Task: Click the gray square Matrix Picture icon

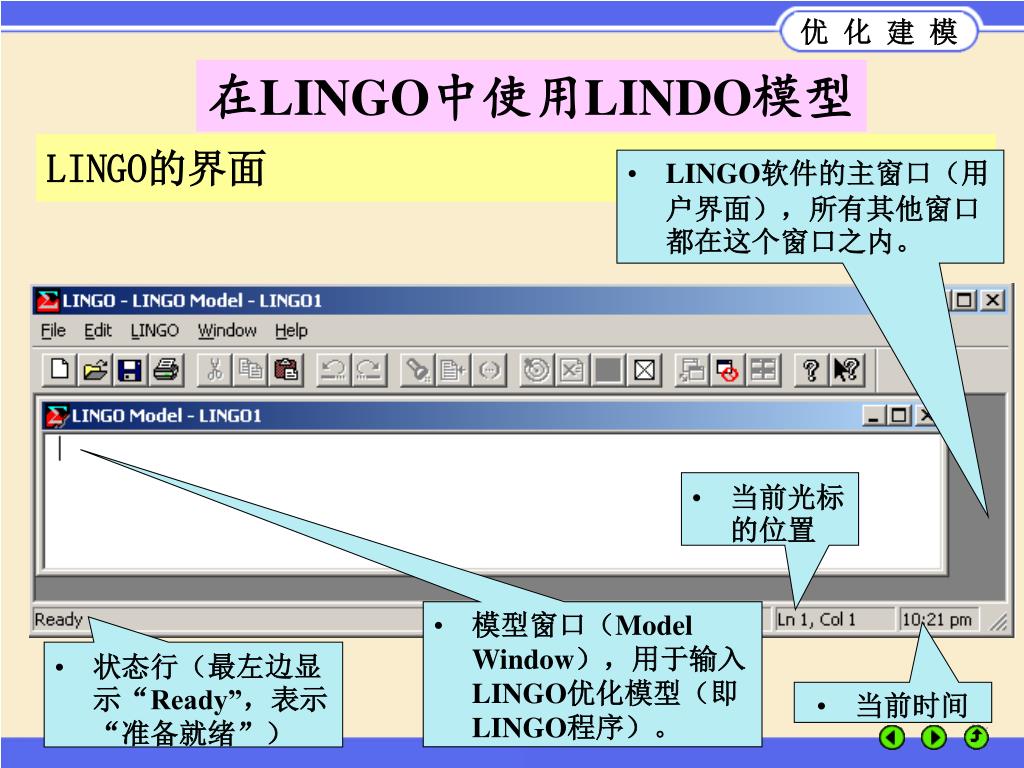Action: pyautogui.click(x=608, y=370)
